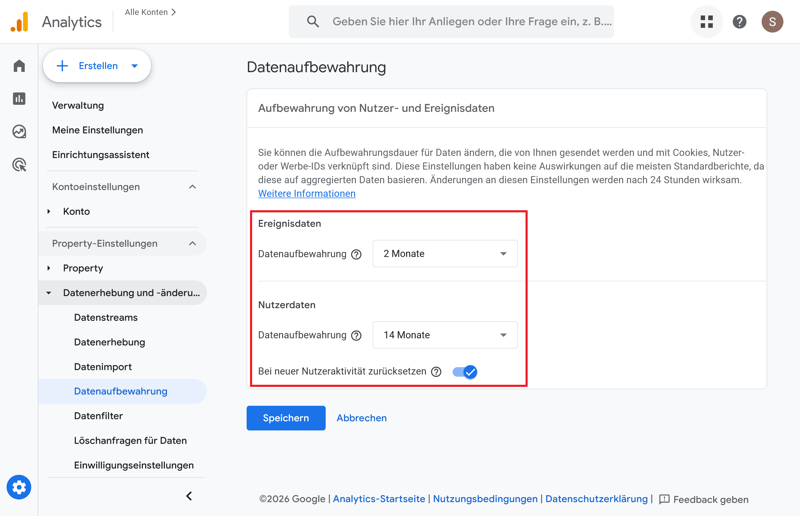Click help icon next to Ereignisdaten Datenaufbewahrung

tap(356, 254)
